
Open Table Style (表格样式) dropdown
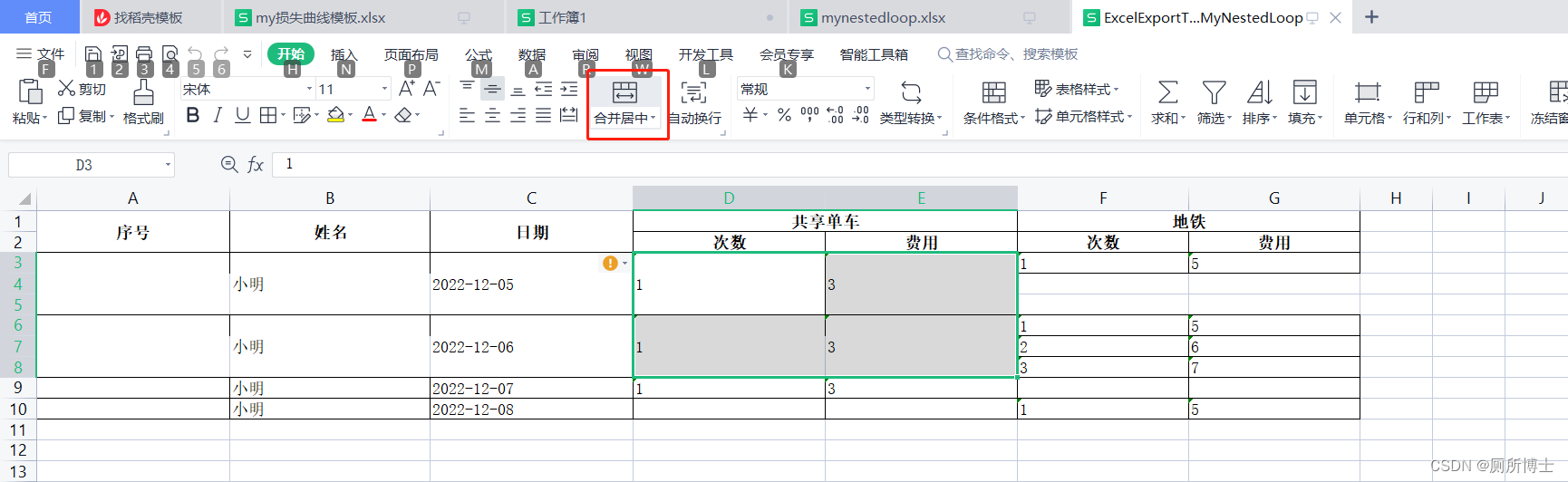pos(1077,89)
